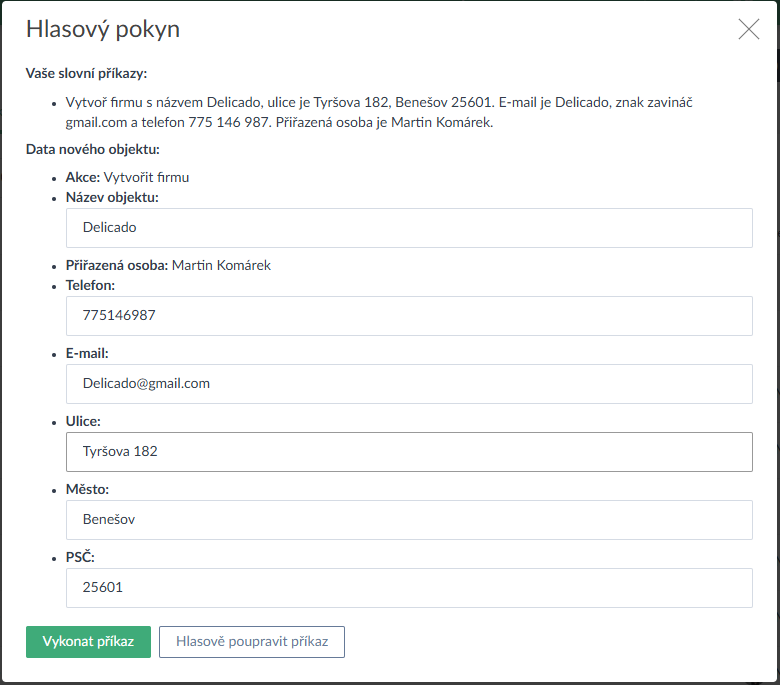
Task: Click the E-mail label
Action: [x=87, y=353]
